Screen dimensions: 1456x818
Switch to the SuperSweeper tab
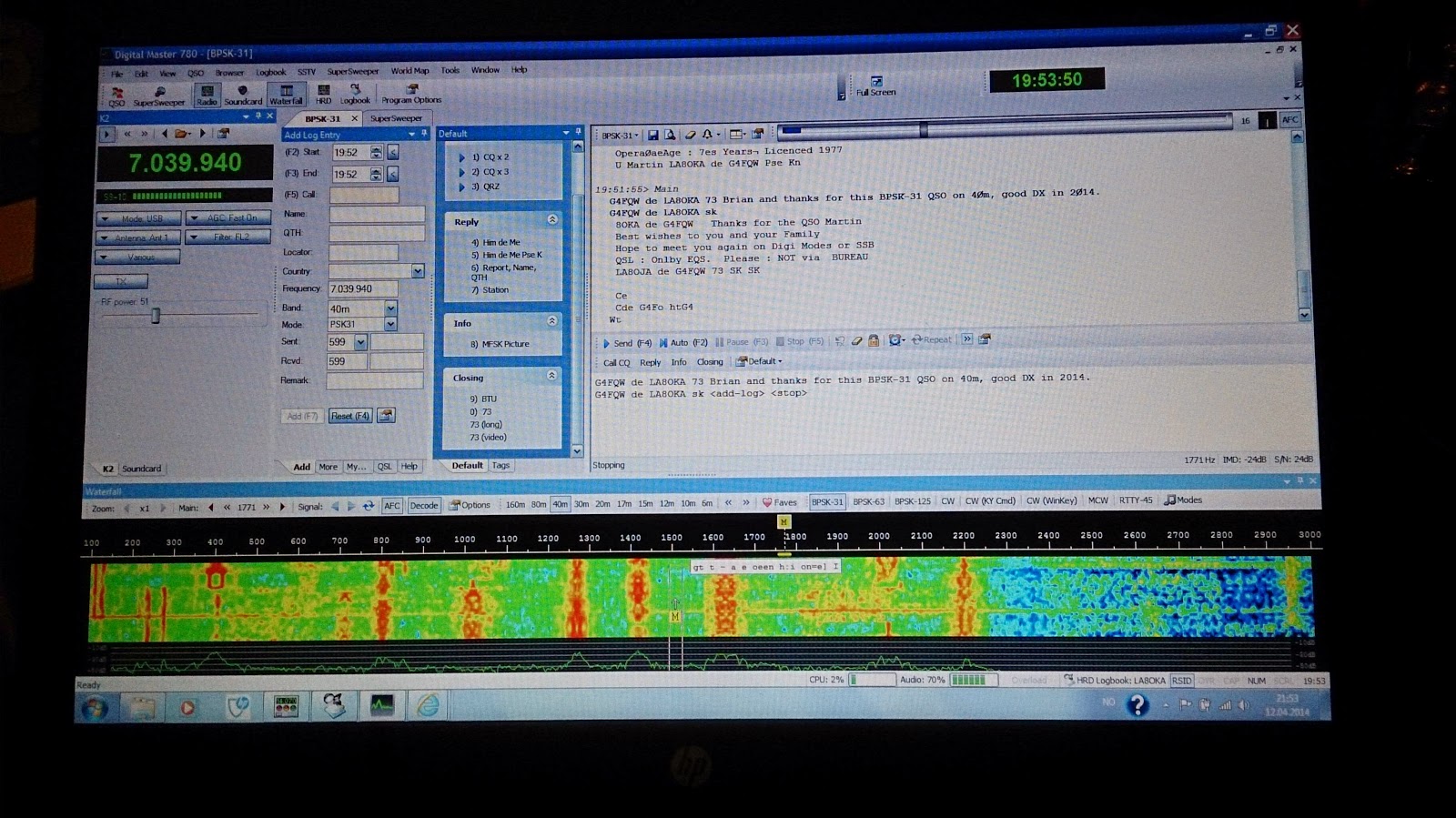pos(396,118)
